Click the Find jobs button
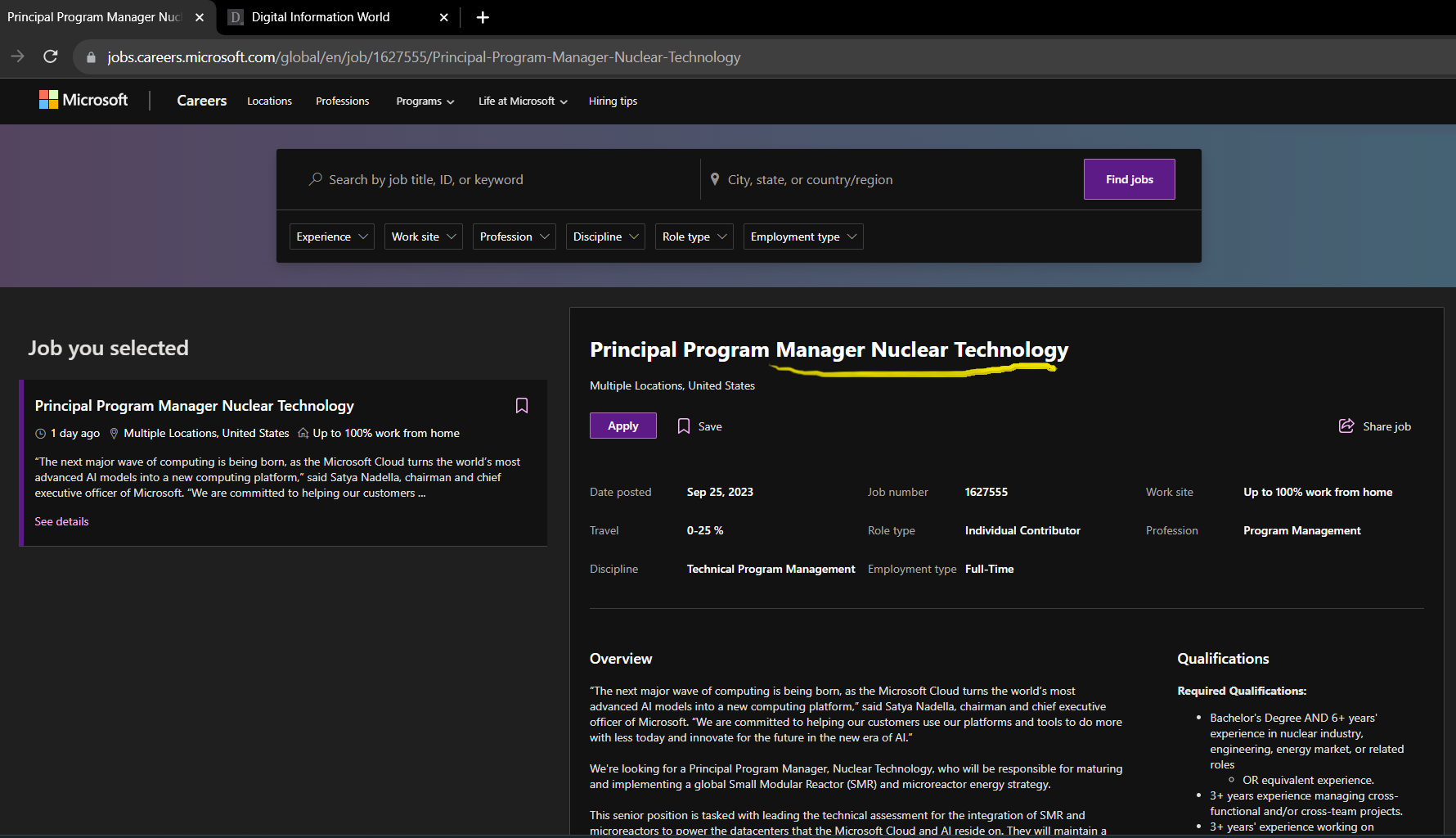1456x838 pixels. tap(1130, 179)
